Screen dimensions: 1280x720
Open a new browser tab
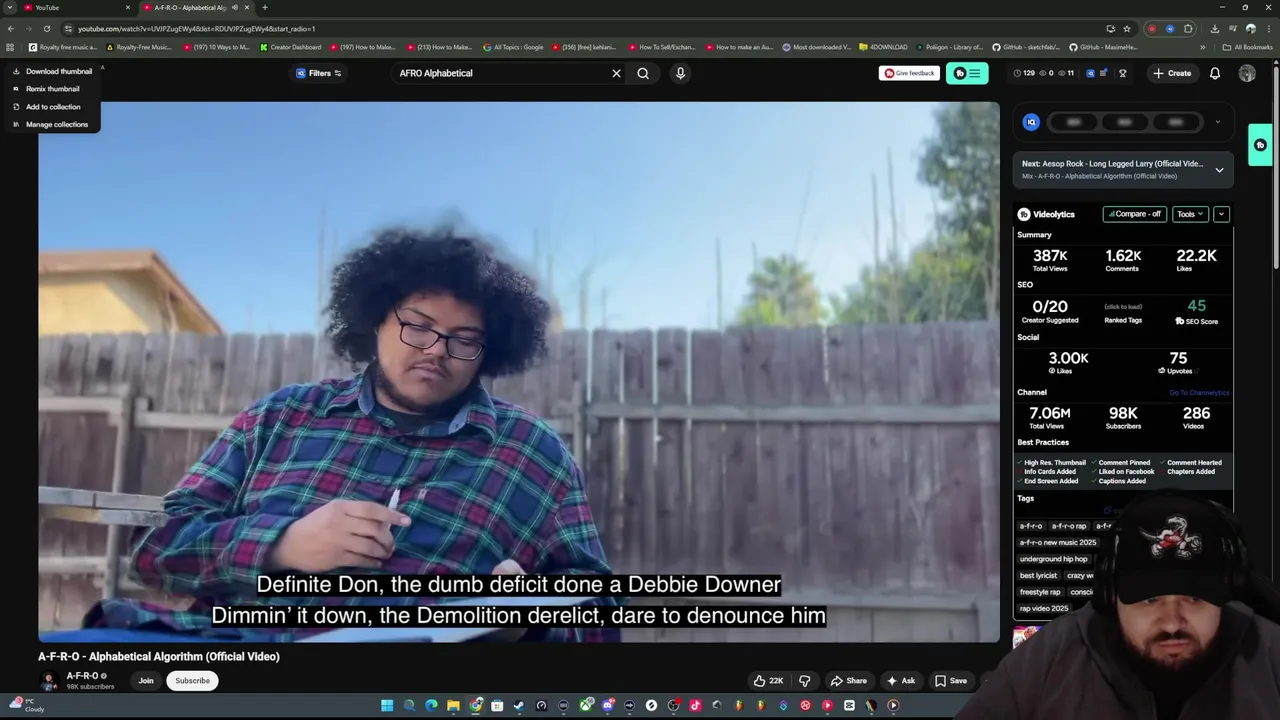(x=265, y=7)
